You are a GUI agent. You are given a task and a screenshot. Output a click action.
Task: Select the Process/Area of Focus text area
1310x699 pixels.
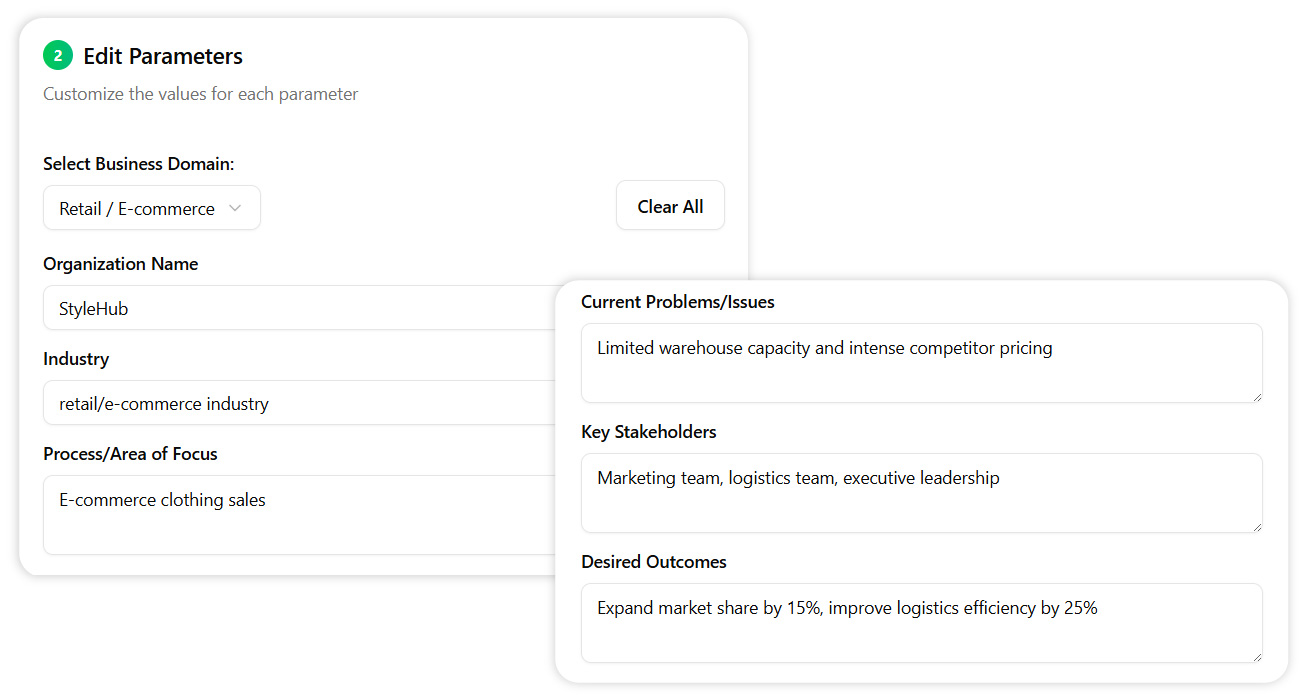(300, 514)
